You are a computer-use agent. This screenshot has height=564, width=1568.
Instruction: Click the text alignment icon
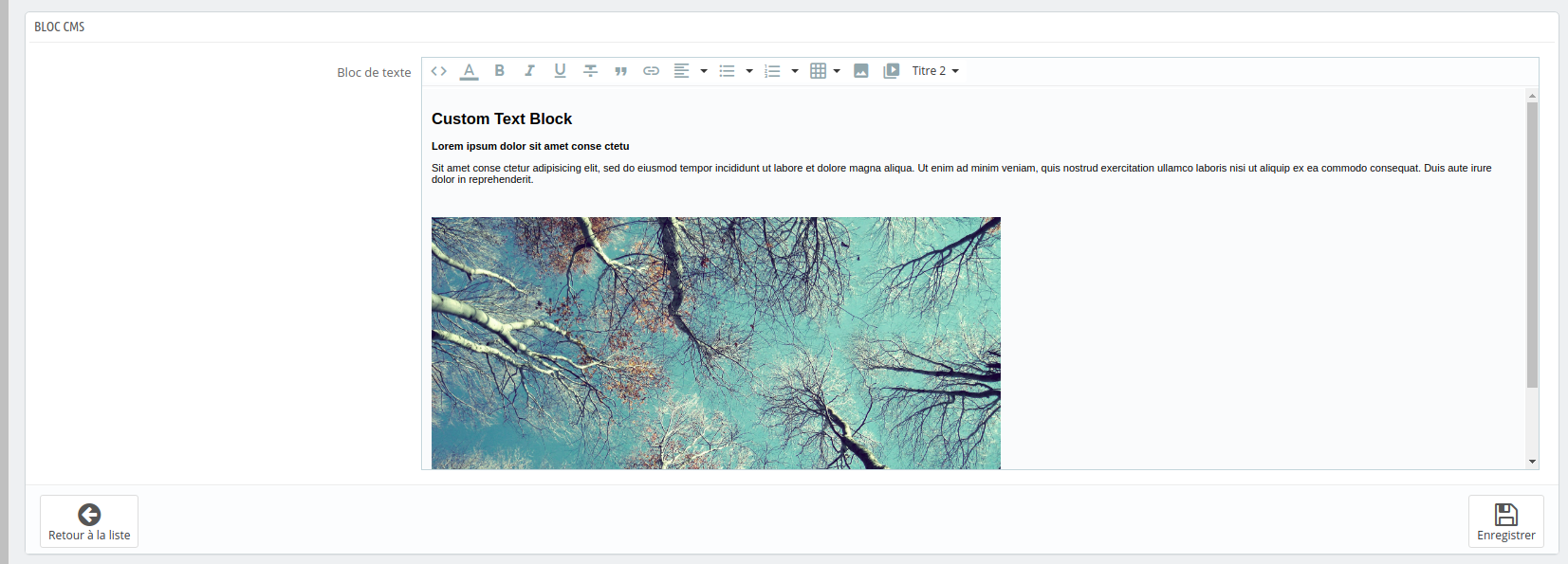pos(681,71)
